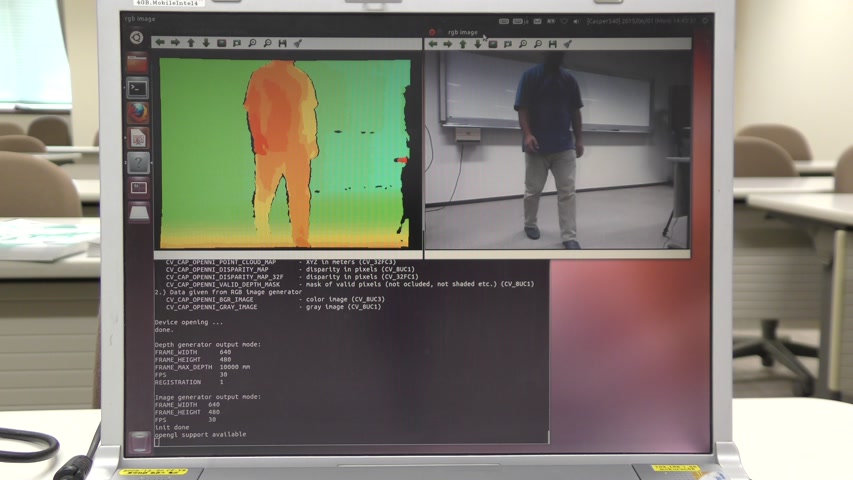Select the question-mark app in launcher
The height and width of the screenshot is (480, 853).
coord(138,162)
